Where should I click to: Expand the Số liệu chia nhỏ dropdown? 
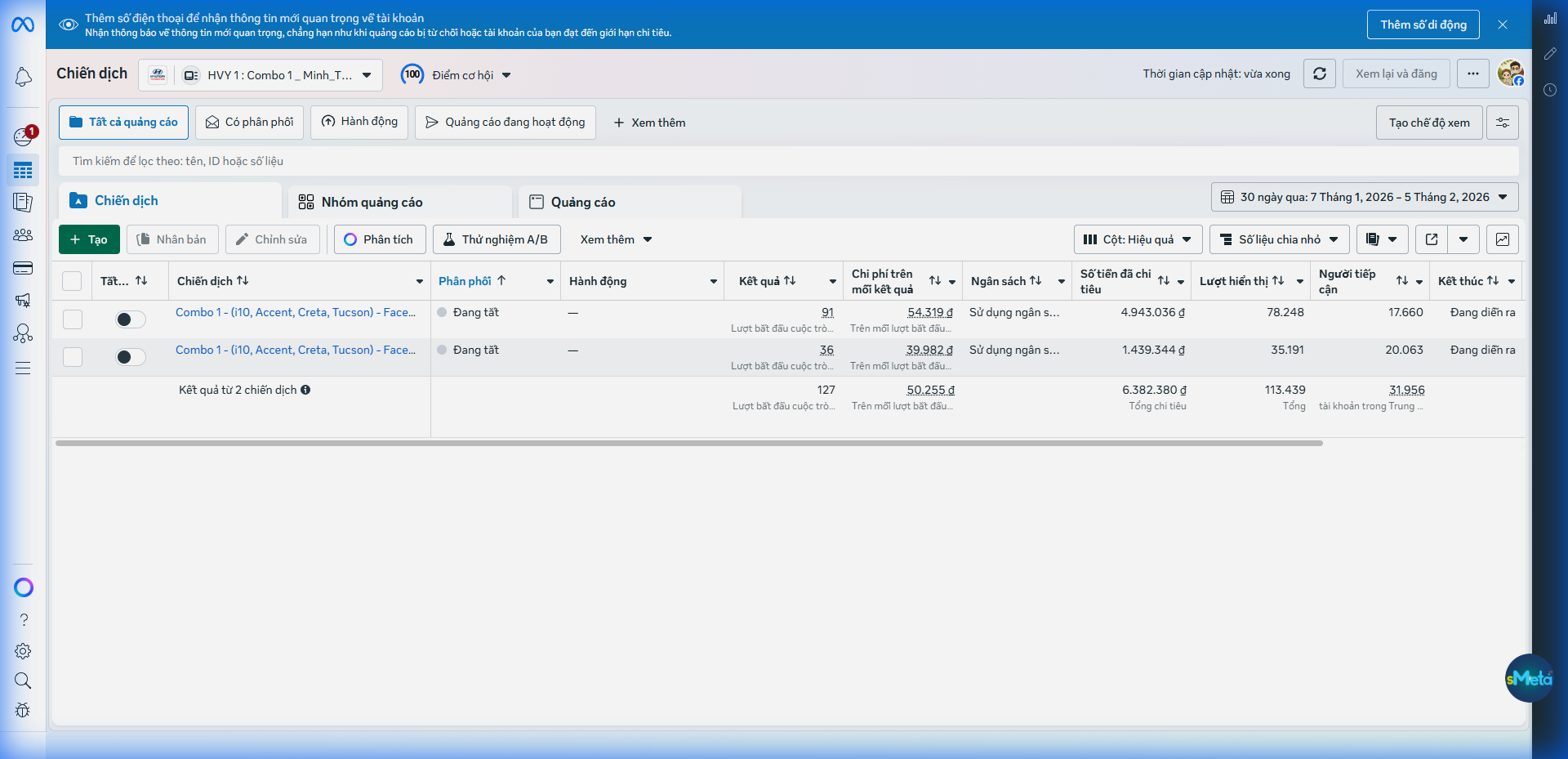pos(1279,239)
